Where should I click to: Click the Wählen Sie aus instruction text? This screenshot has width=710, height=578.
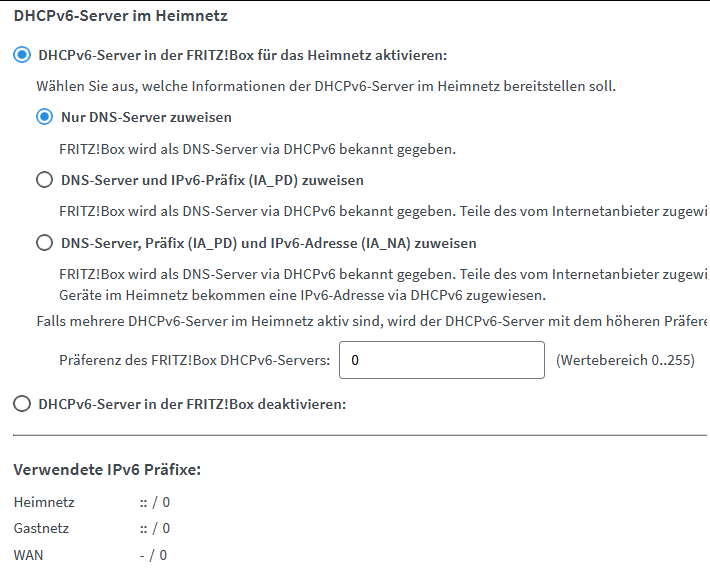326,86
